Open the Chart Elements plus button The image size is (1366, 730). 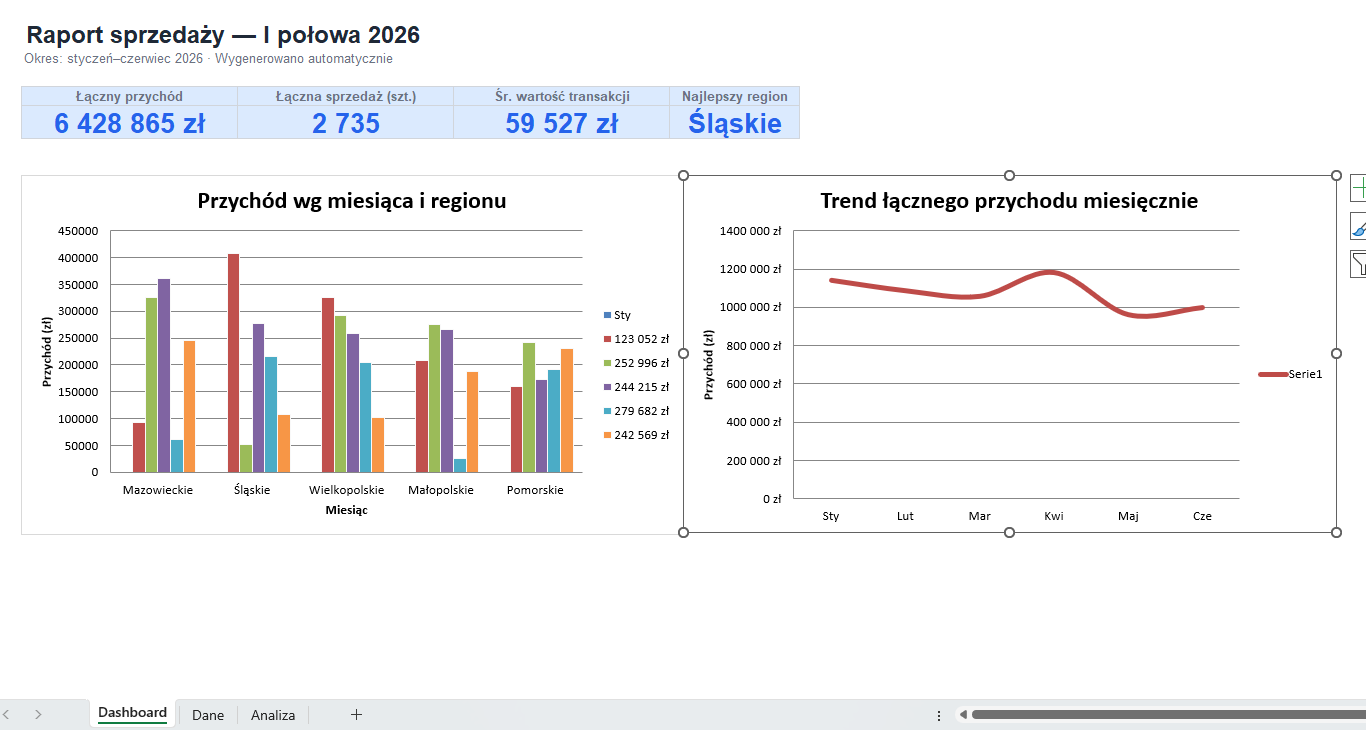pyautogui.click(x=1359, y=187)
